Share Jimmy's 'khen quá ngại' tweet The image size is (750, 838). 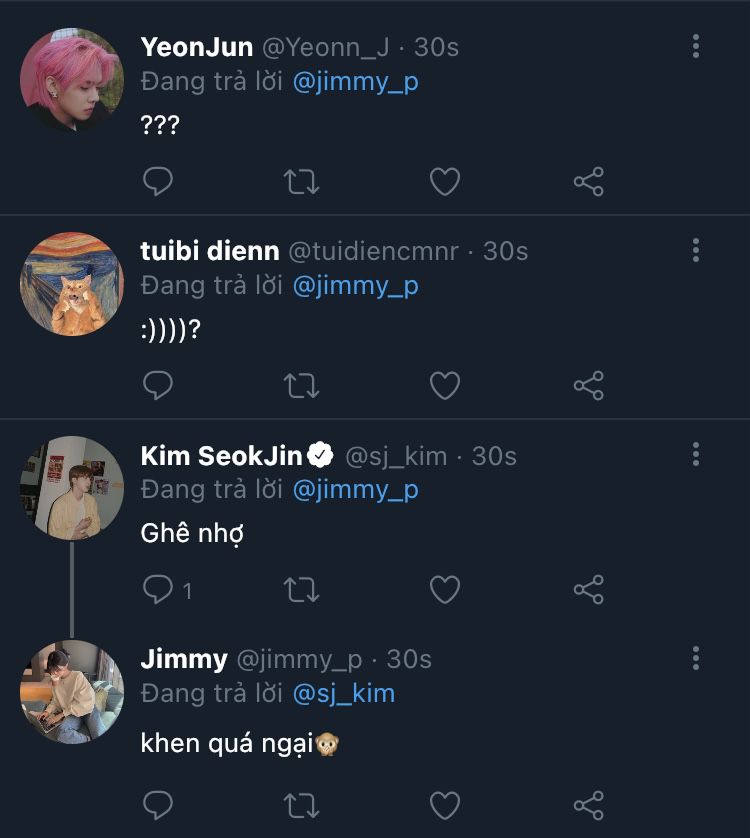589,803
